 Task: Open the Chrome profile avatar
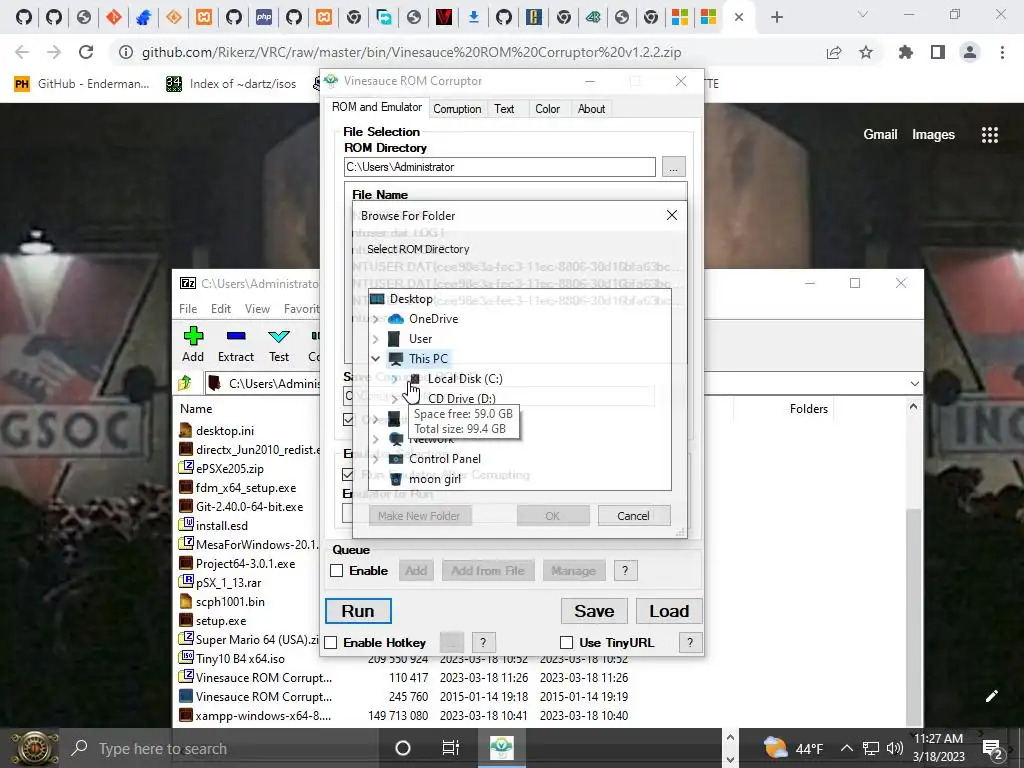[970, 52]
